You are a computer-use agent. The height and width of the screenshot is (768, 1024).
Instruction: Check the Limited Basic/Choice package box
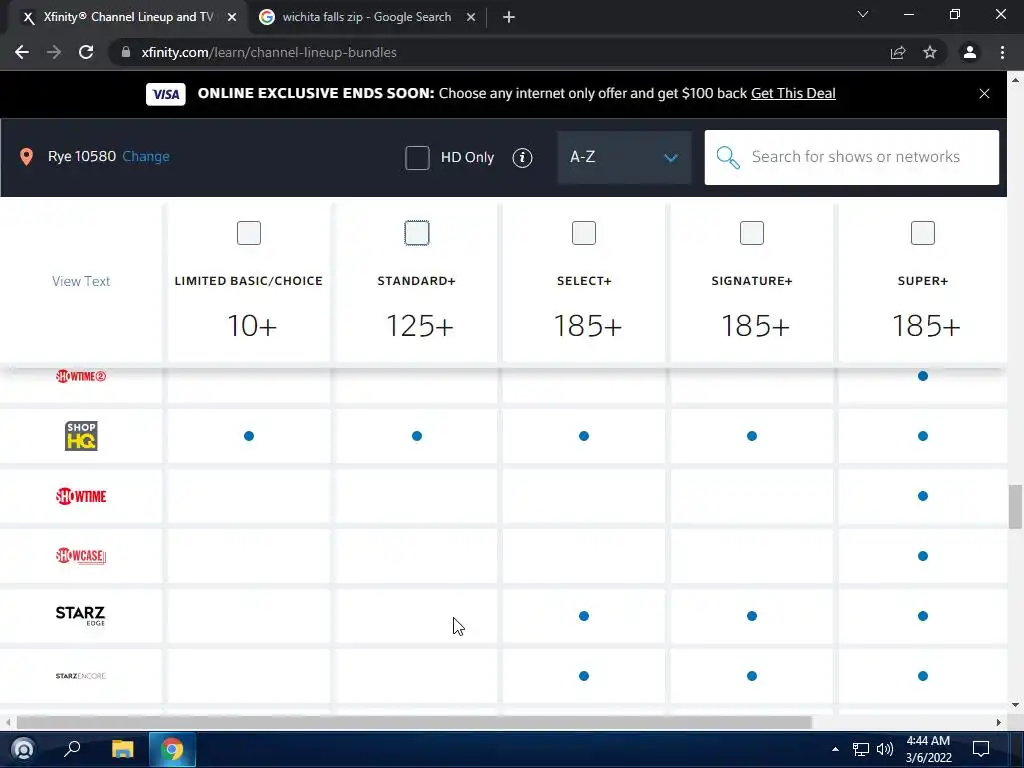[x=249, y=233]
